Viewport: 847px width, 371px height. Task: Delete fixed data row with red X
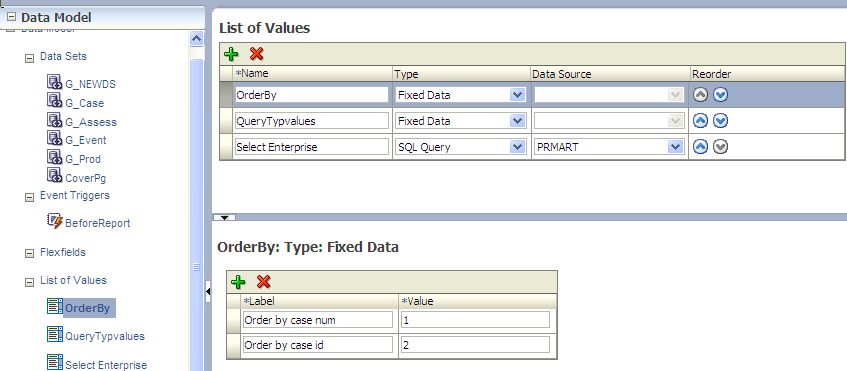(263, 281)
